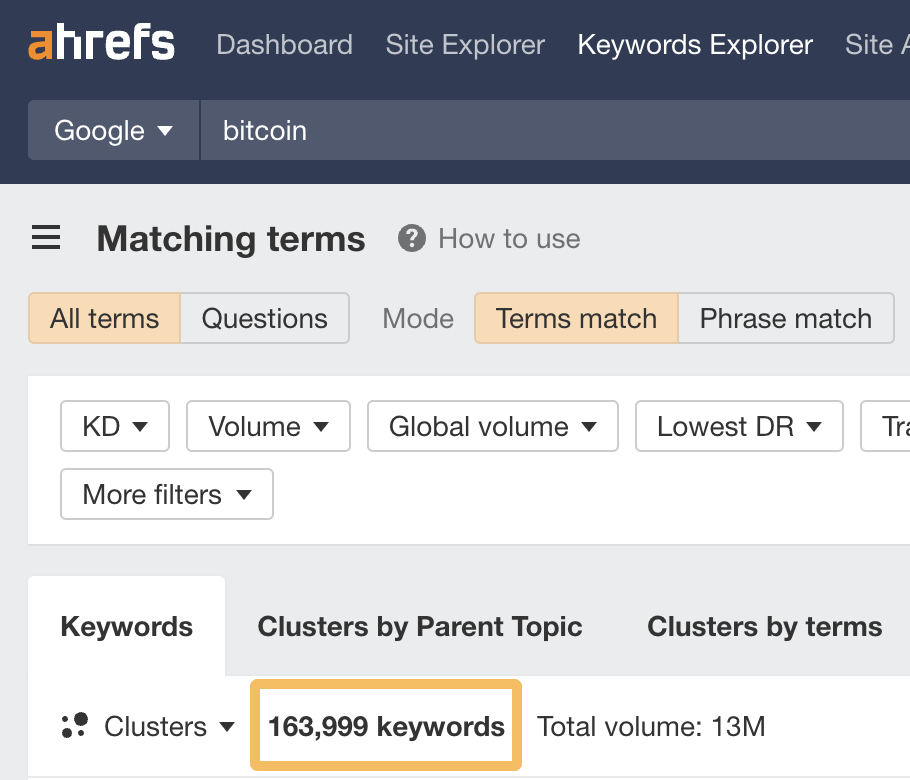Click the Clusters dots icon
This screenshot has width=910, height=780.
75,726
